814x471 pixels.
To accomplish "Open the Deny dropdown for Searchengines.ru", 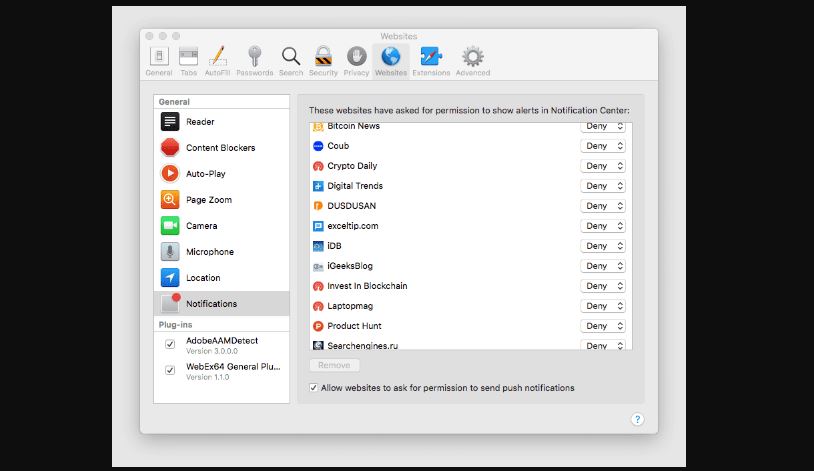I will (x=603, y=345).
